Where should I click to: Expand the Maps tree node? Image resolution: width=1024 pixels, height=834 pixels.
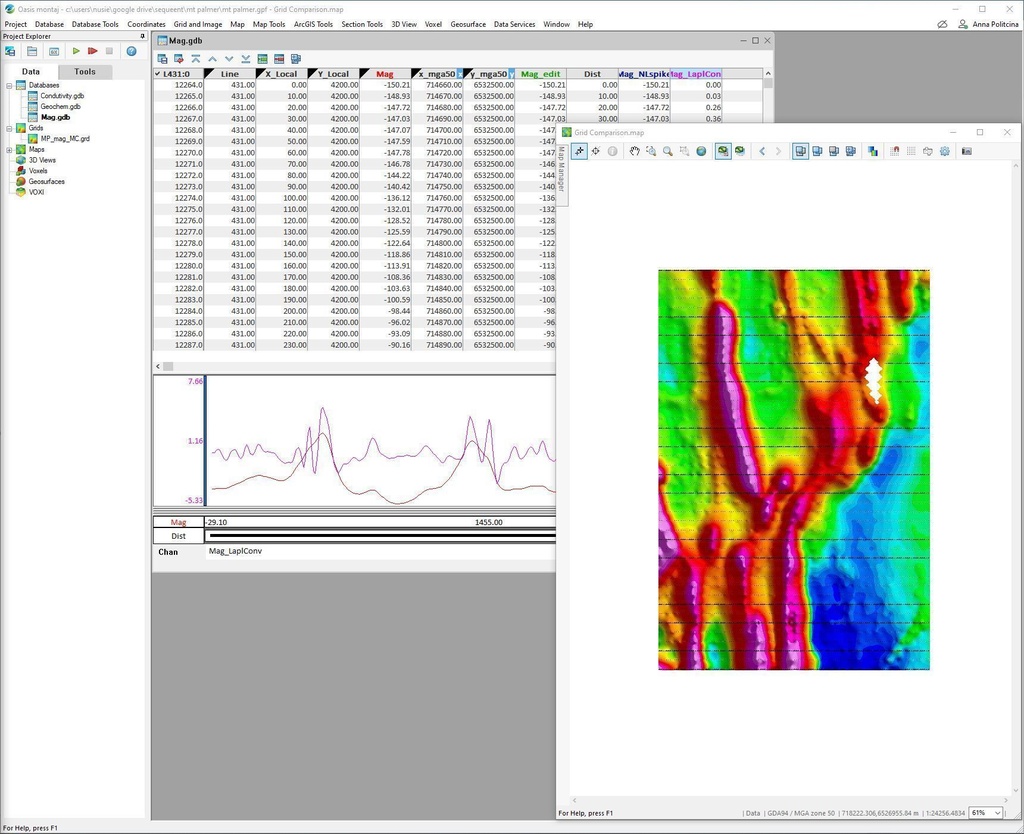click(x=9, y=150)
